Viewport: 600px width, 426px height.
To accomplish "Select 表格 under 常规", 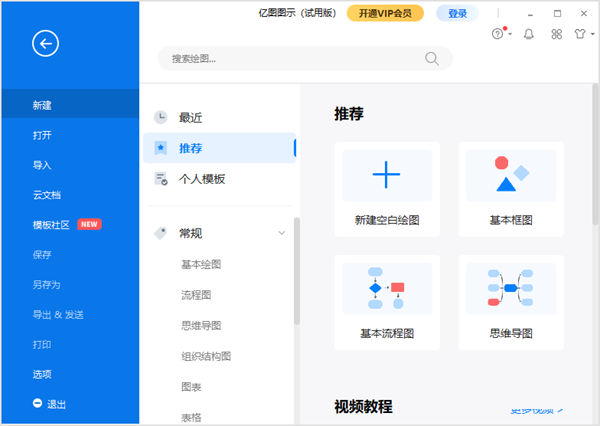I will click(x=191, y=417).
